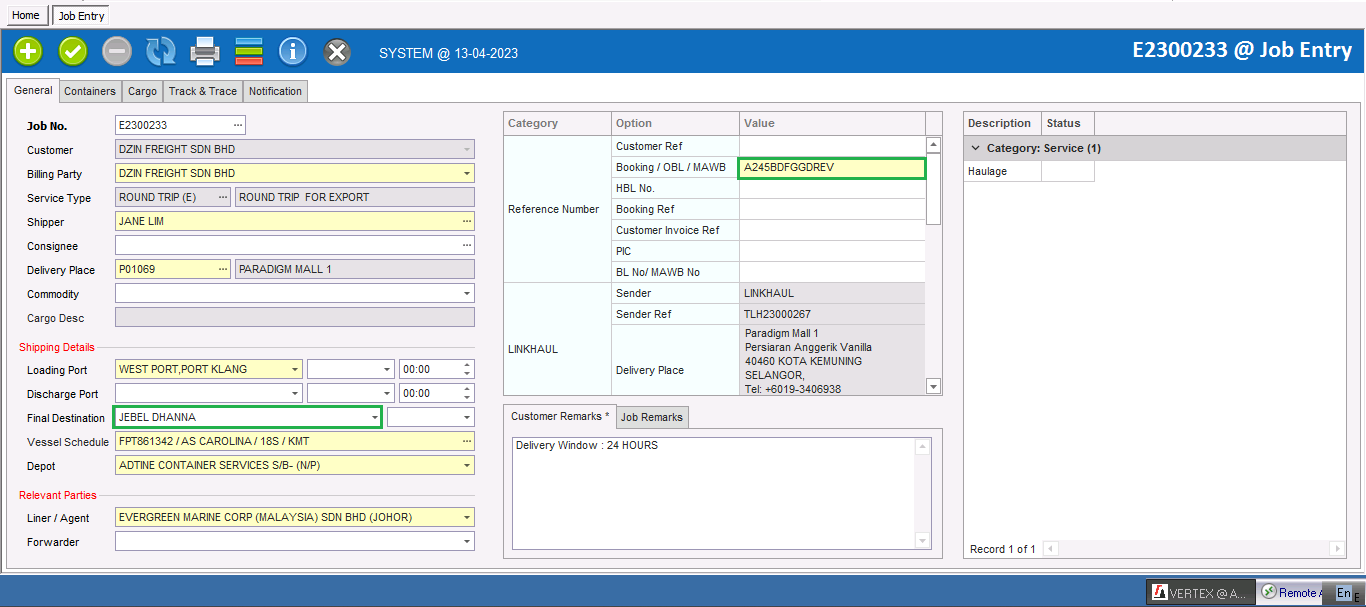Viewport: 1366px width, 607px height.
Task: Open the Billing Party dropdown
Action: 466,174
